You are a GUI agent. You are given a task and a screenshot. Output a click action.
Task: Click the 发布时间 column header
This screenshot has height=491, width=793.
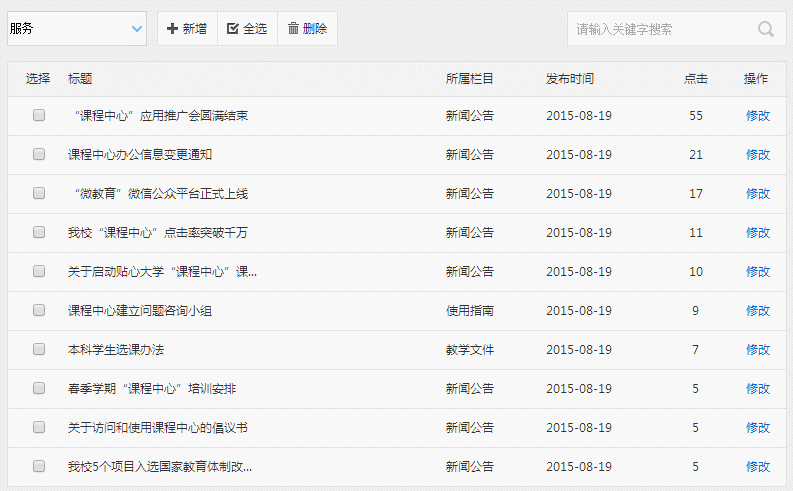click(x=570, y=79)
